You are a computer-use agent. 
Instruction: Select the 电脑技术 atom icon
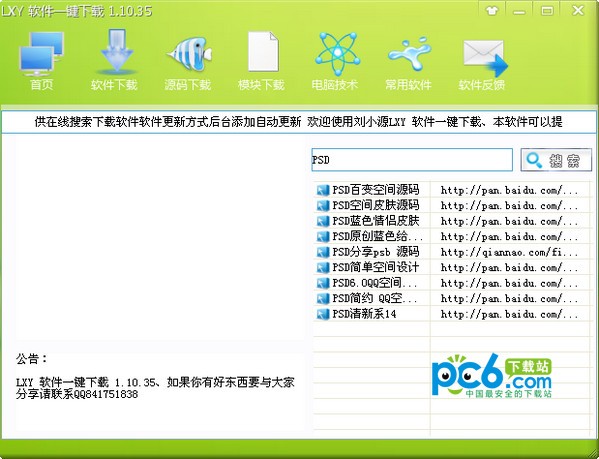337,53
